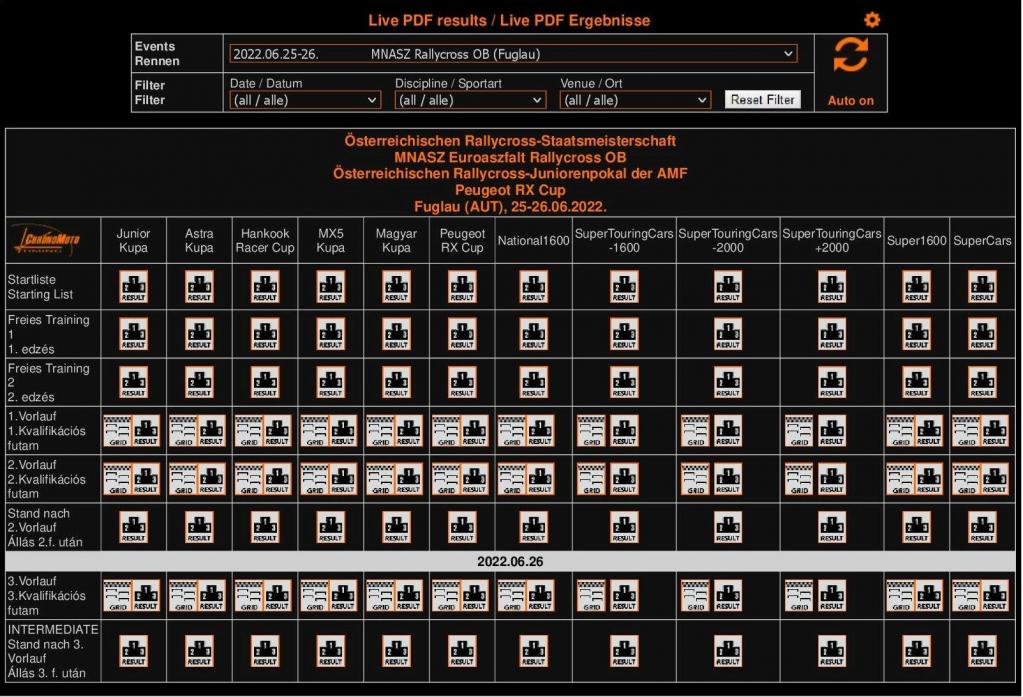Expand the Events / Rennen dropdown
The image size is (1023, 697).
coord(513,54)
